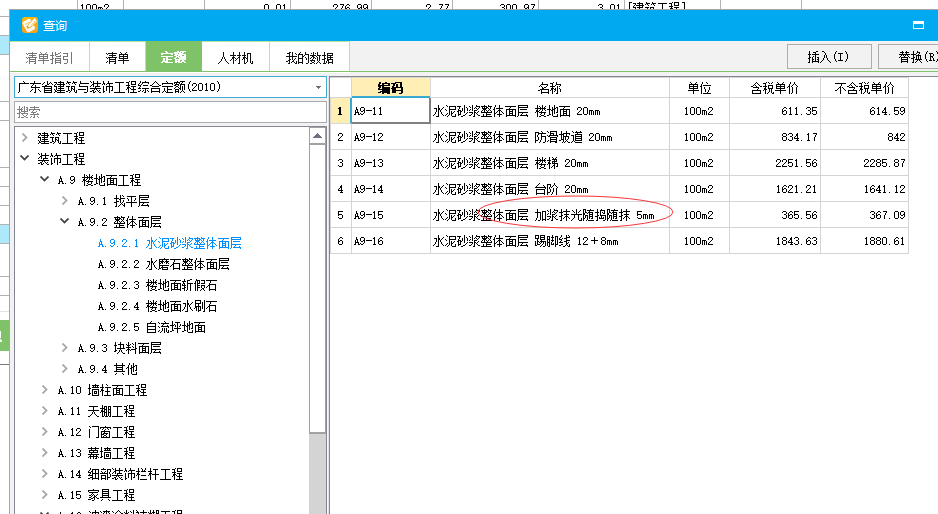The image size is (938, 514).
Task: Select A.15 家具工程 tree item
Action: coord(96,495)
